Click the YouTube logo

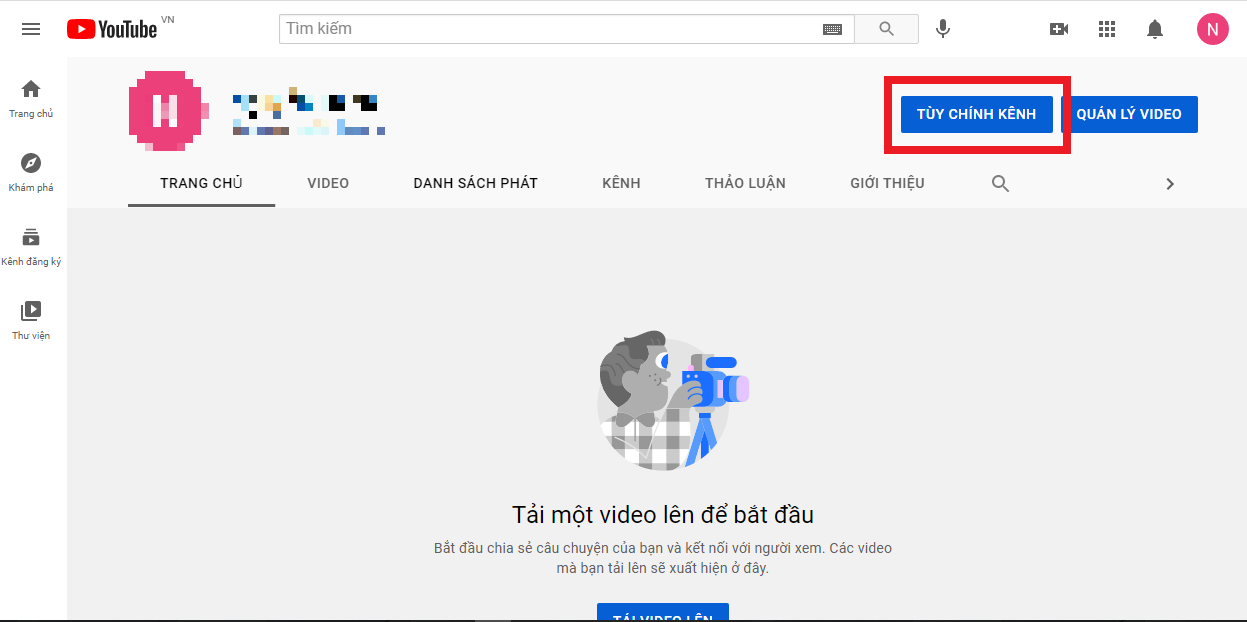tap(111, 29)
